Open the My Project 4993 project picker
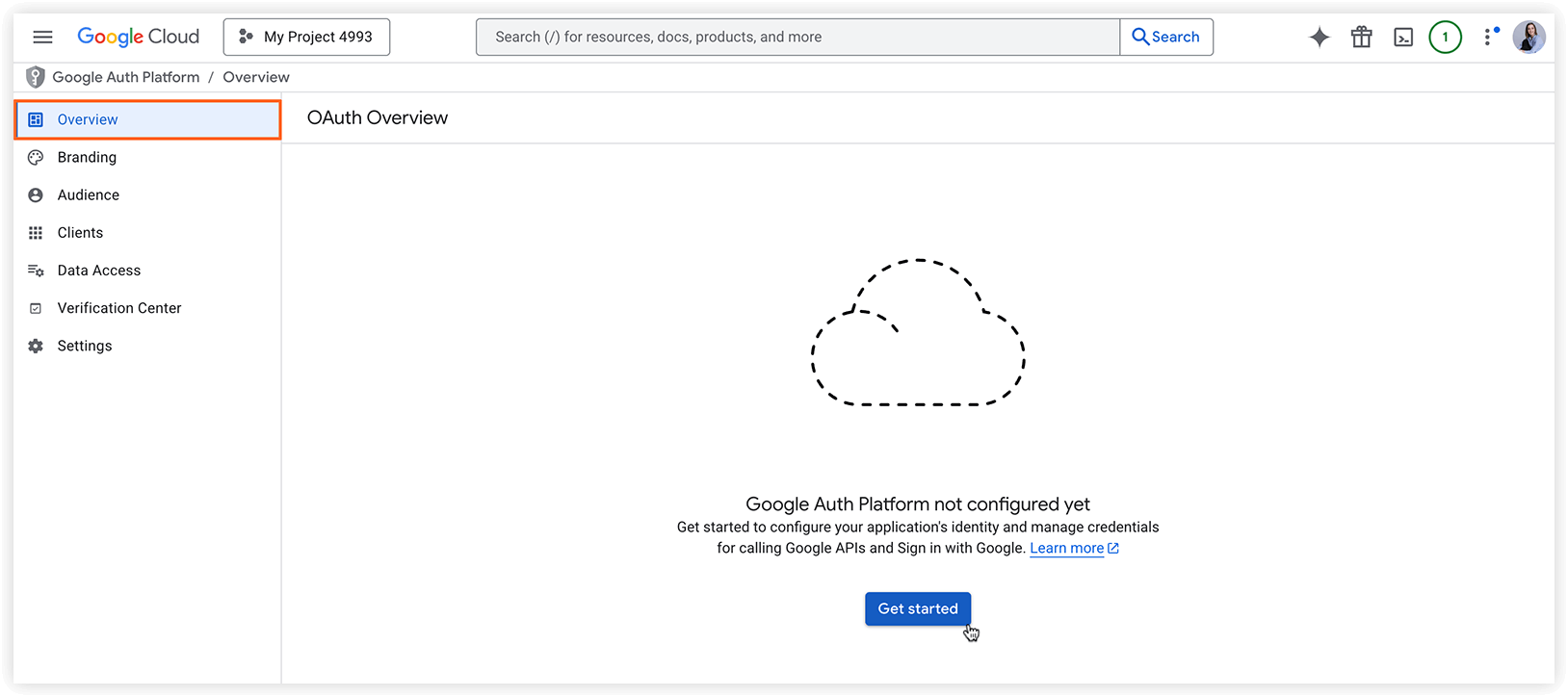 coord(306,37)
